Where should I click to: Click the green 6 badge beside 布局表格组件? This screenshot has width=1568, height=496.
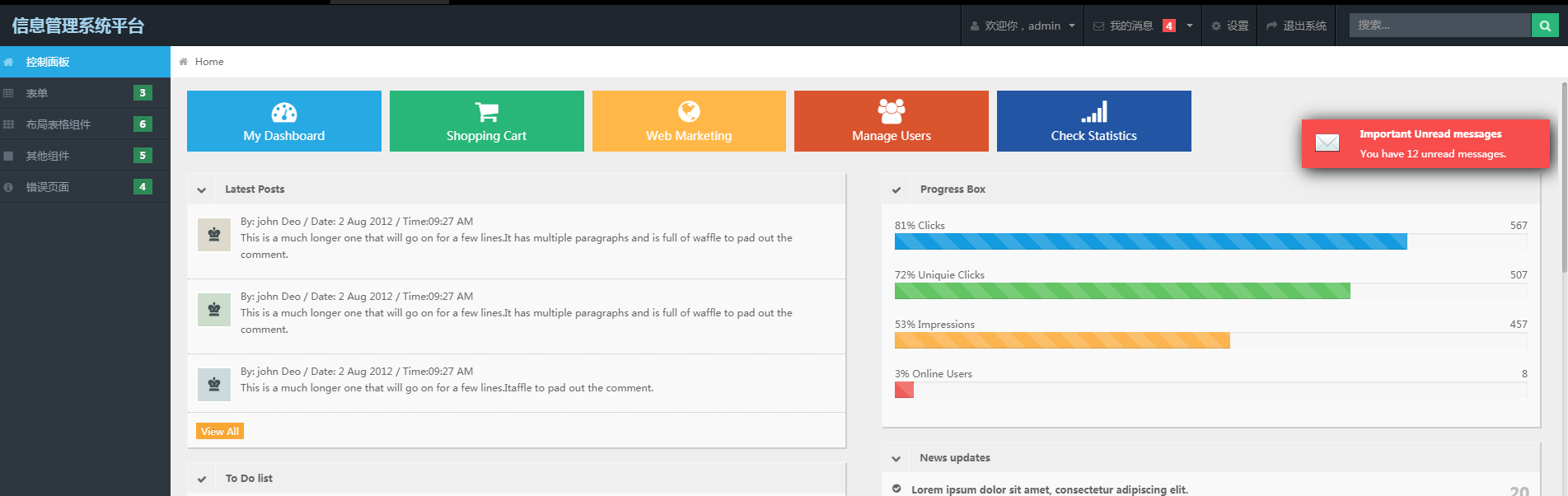[143, 124]
